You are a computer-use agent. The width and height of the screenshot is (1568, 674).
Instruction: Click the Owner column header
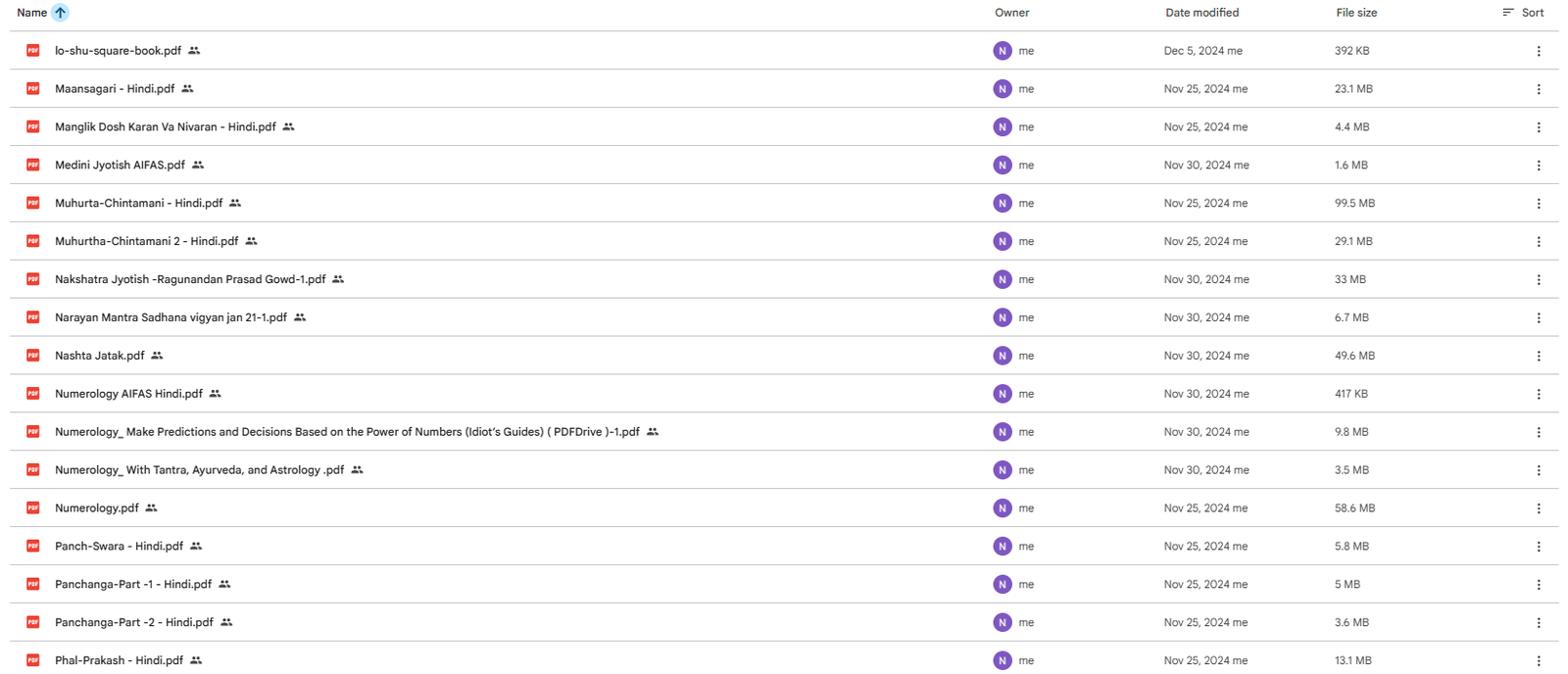coord(1011,13)
